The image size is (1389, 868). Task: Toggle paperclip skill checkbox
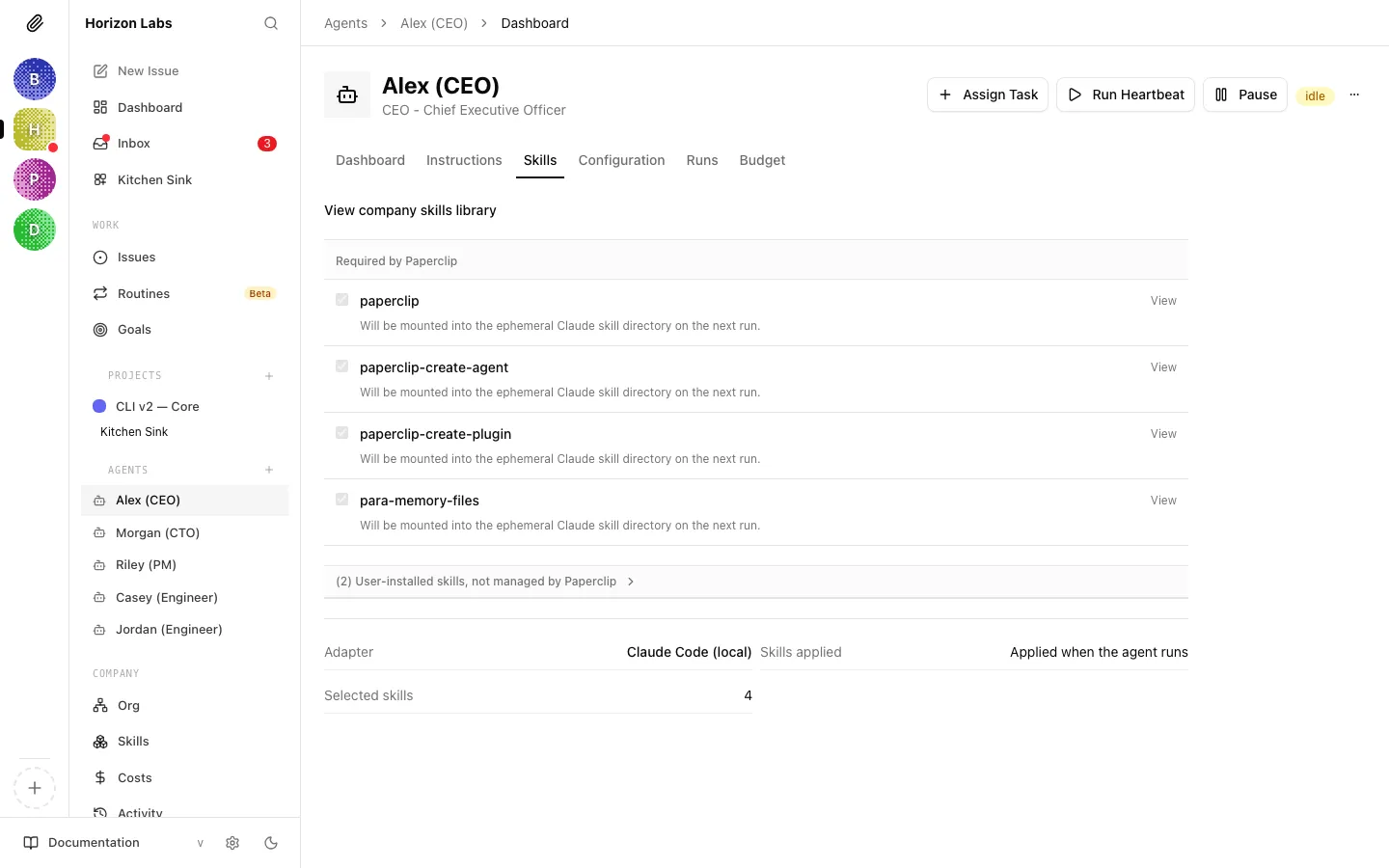(x=341, y=300)
